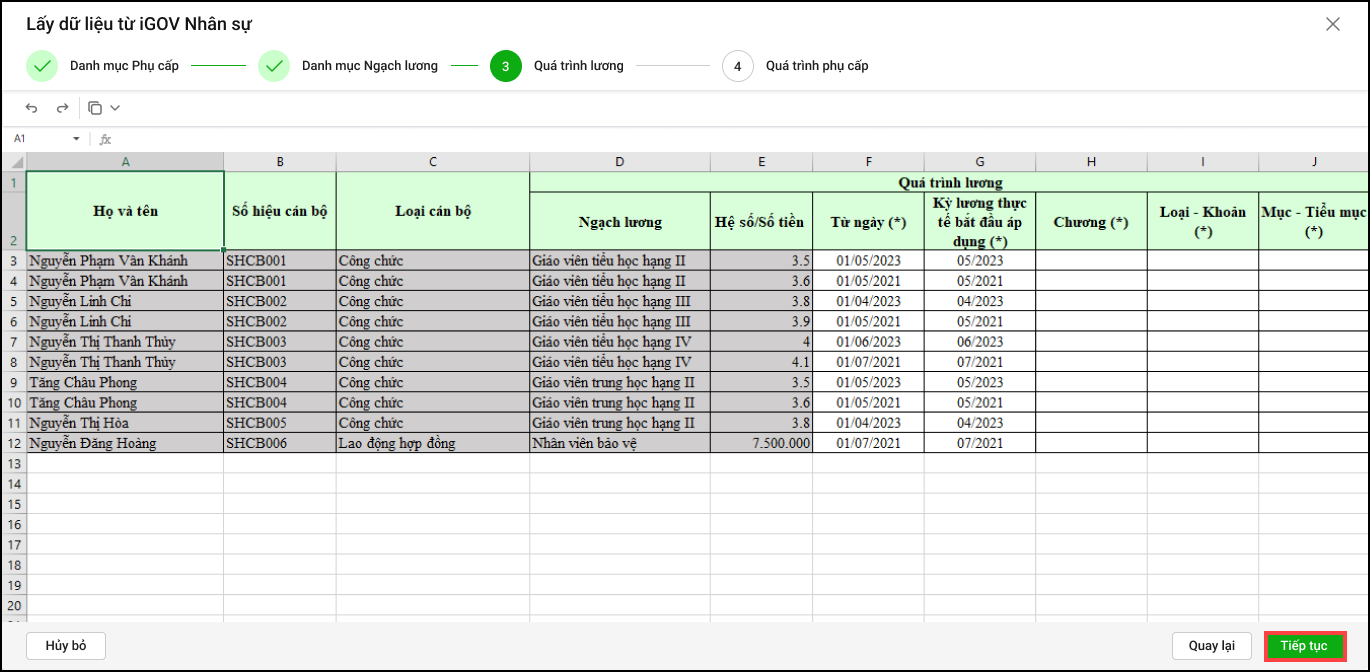Click the undo arrow in the toolbar
The image size is (1370, 672).
pyautogui.click(x=32, y=108)
